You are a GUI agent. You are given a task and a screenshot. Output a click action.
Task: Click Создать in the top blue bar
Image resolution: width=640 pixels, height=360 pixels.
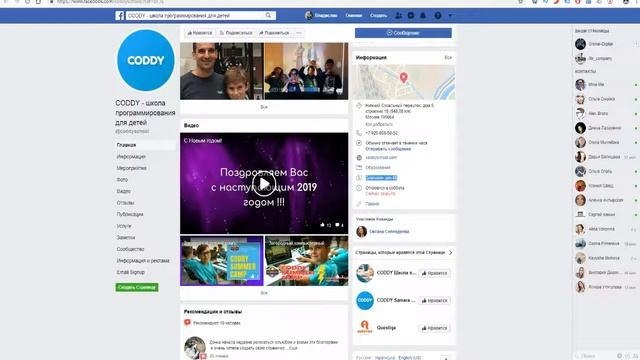(378, 16)
